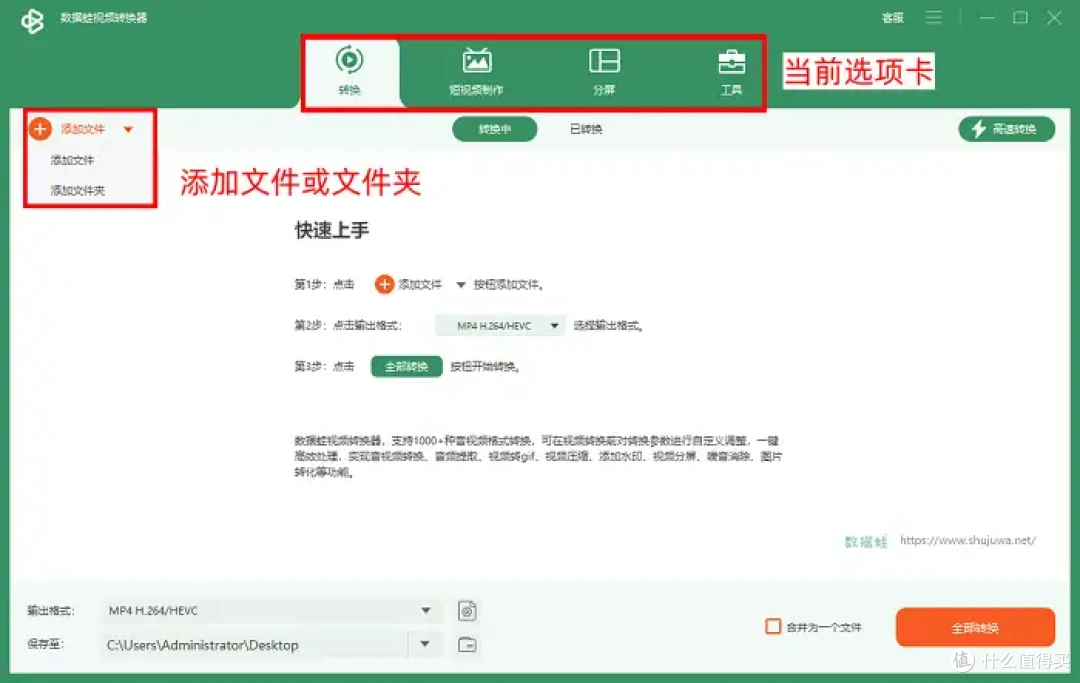Viewport: 1080px width, 683px height.
Task: Open the output folder icon
Action: click(x=467, y=645)
